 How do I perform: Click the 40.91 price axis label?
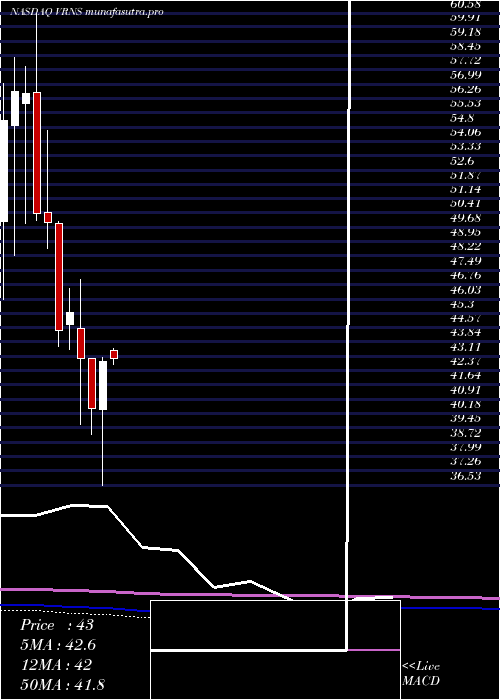coord(465,390)
